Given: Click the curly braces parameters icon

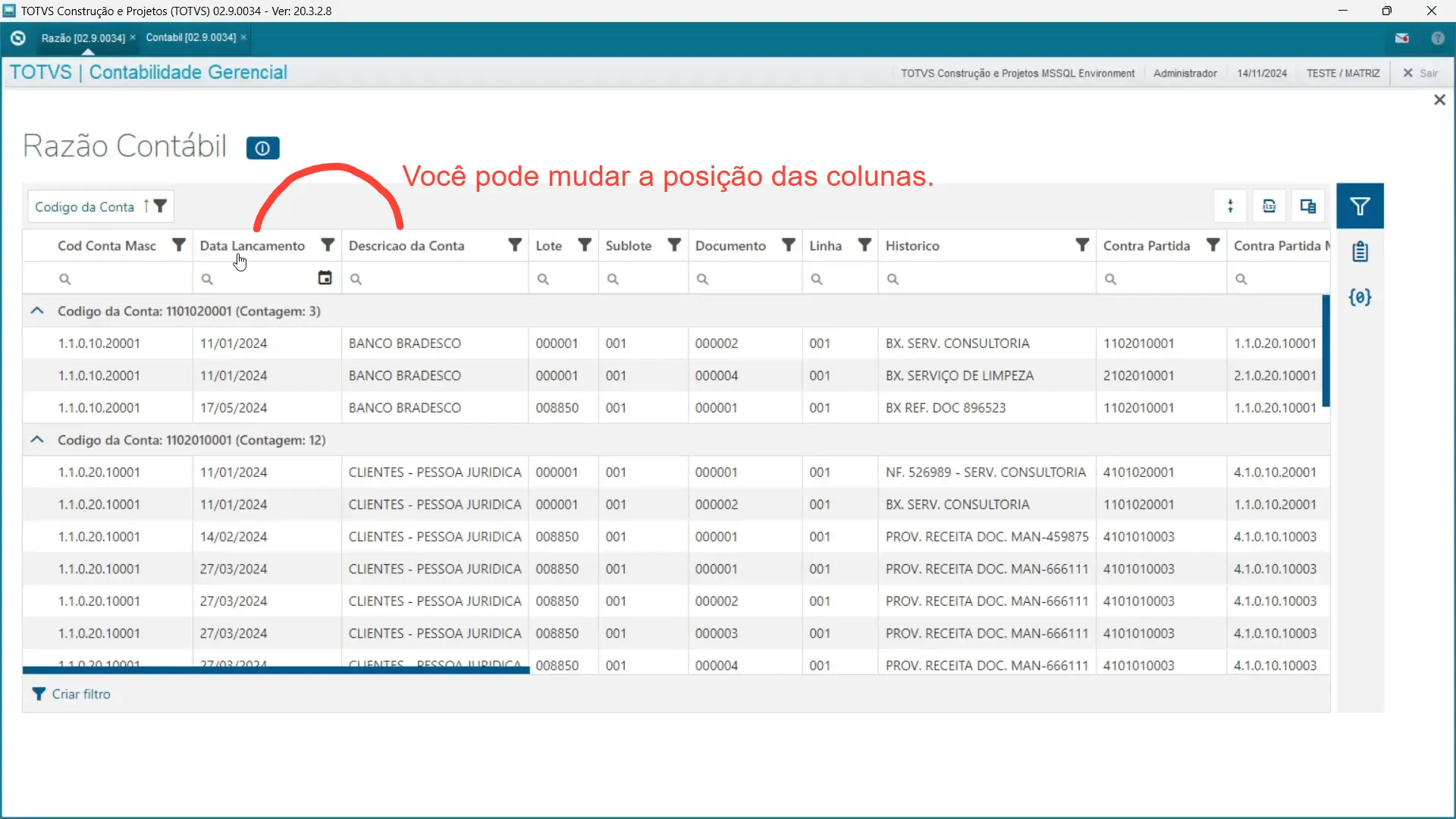Looking at the screenshot, I should [x=1360, y=297].
